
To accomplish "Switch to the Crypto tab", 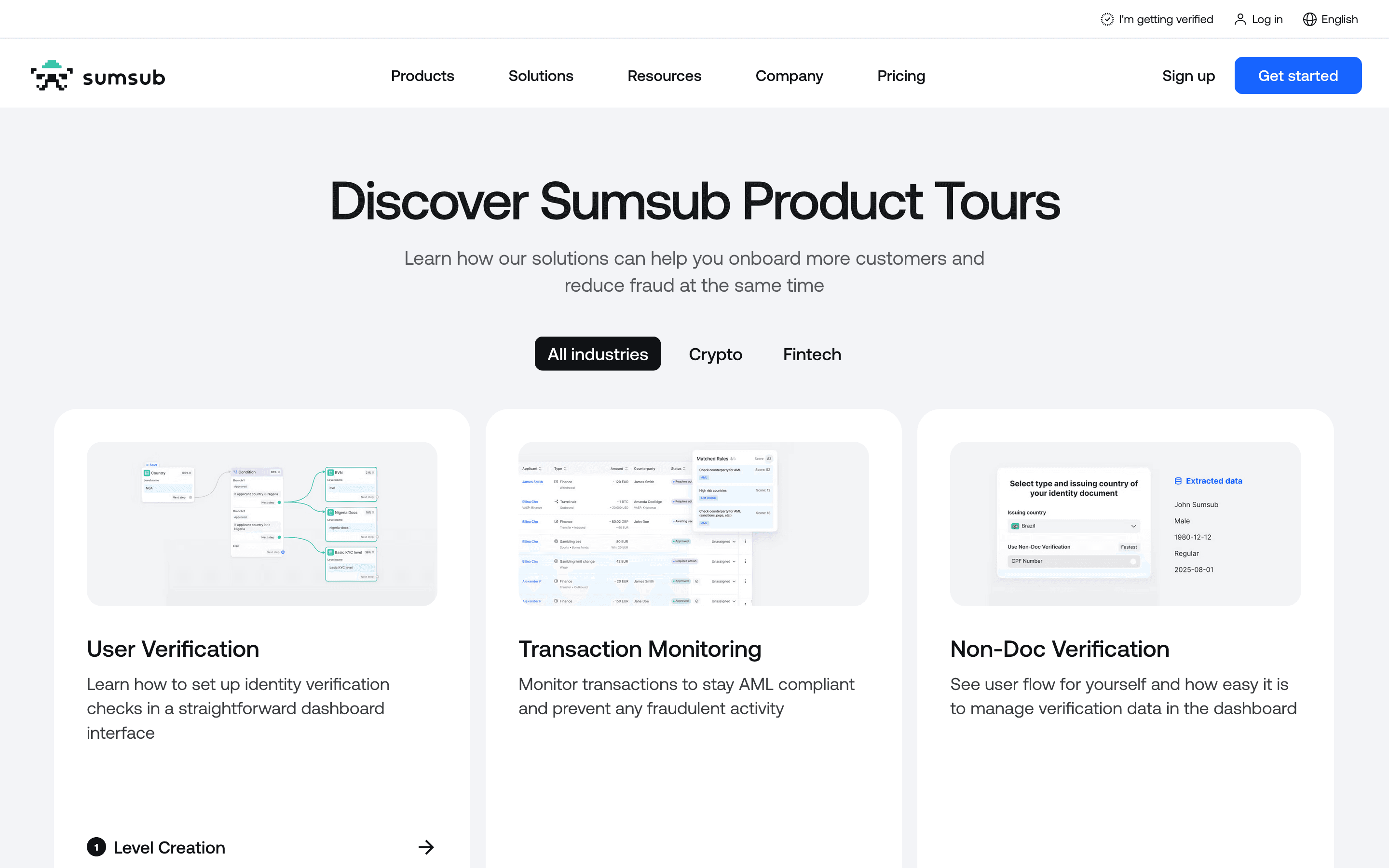I will 715,353.
